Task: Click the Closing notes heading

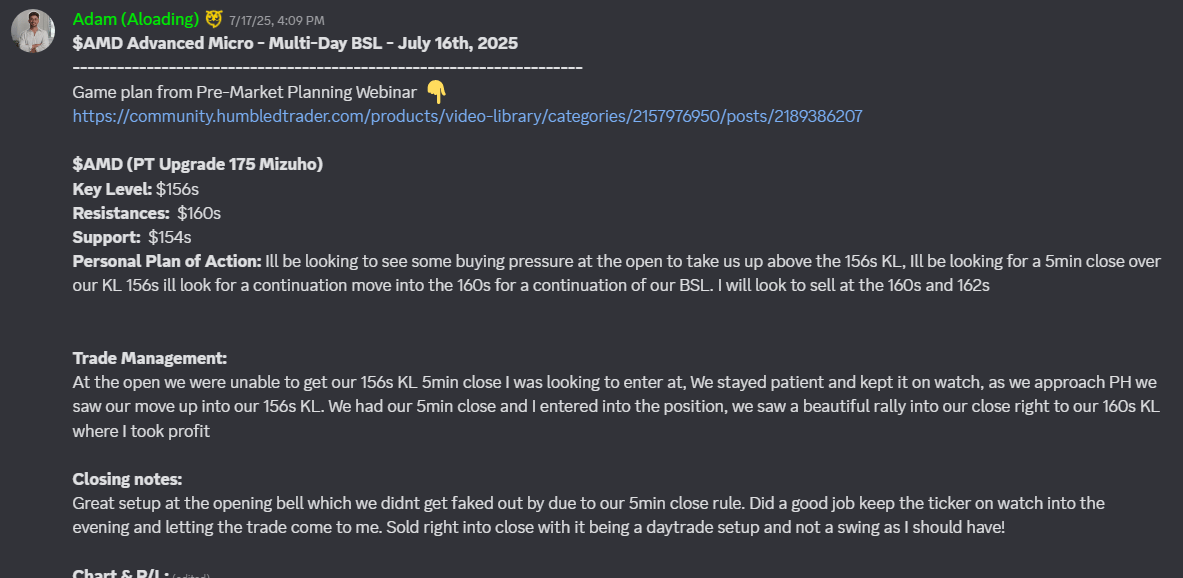Action: tap(128, 480)
